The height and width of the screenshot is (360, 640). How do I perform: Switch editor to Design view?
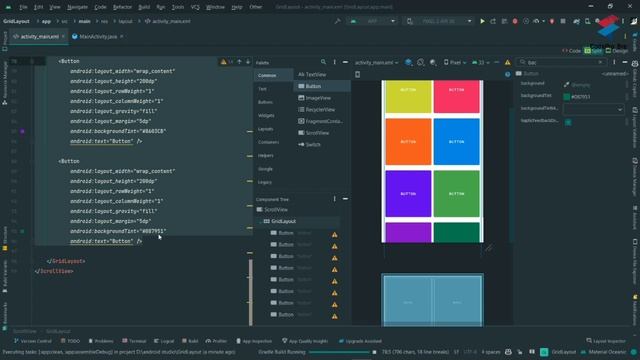(x=617, y=51)
